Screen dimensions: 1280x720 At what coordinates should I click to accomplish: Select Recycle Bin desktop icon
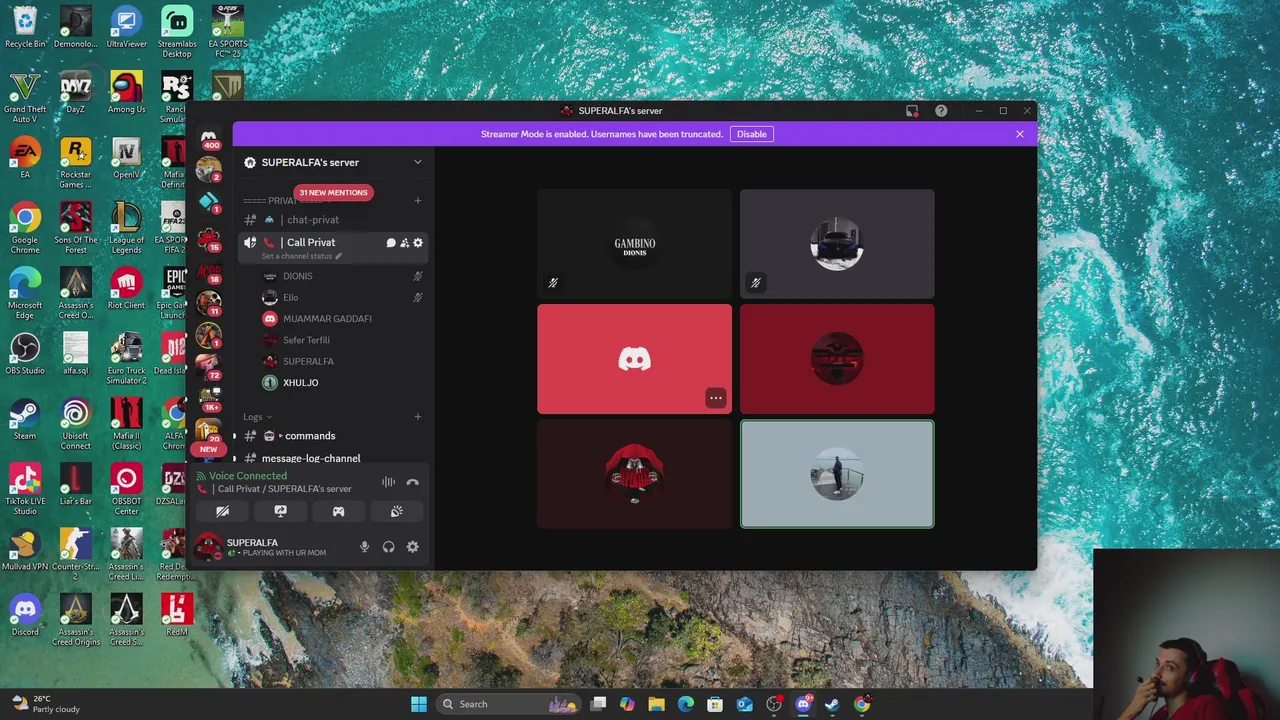(x=25, y=27)
